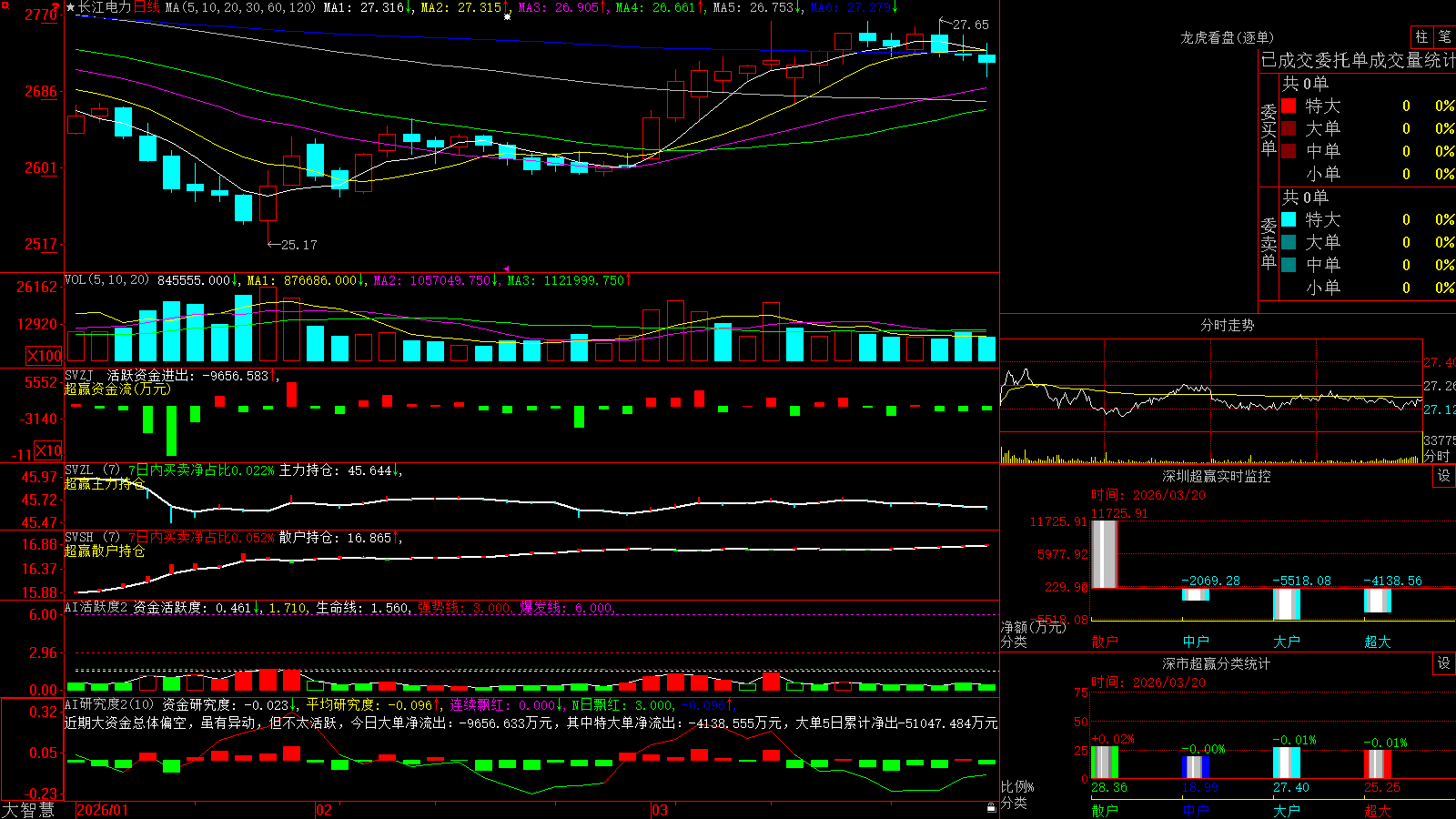The height and width of the screenshot is (819, 1456).
Task: Click the 龙虎看盘(逐单) panel title
Action: (1227, 37)
